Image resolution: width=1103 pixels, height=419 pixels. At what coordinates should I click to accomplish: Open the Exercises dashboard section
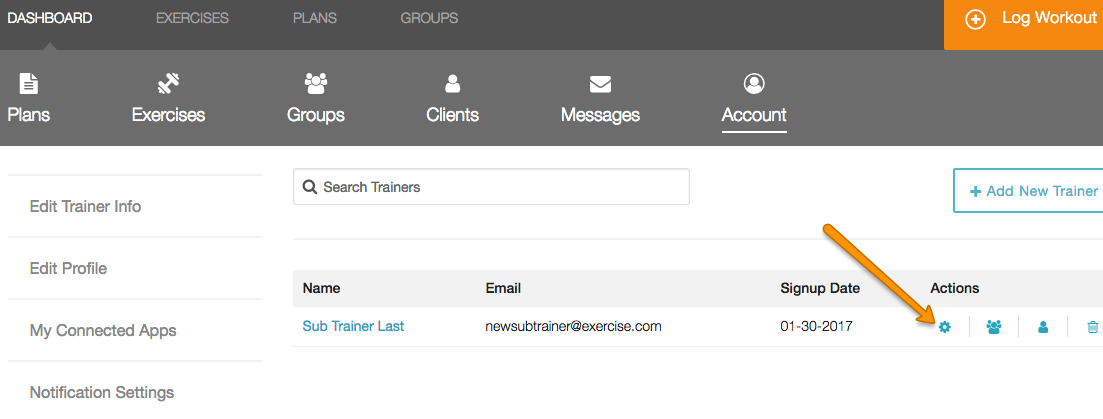(168, 98)
